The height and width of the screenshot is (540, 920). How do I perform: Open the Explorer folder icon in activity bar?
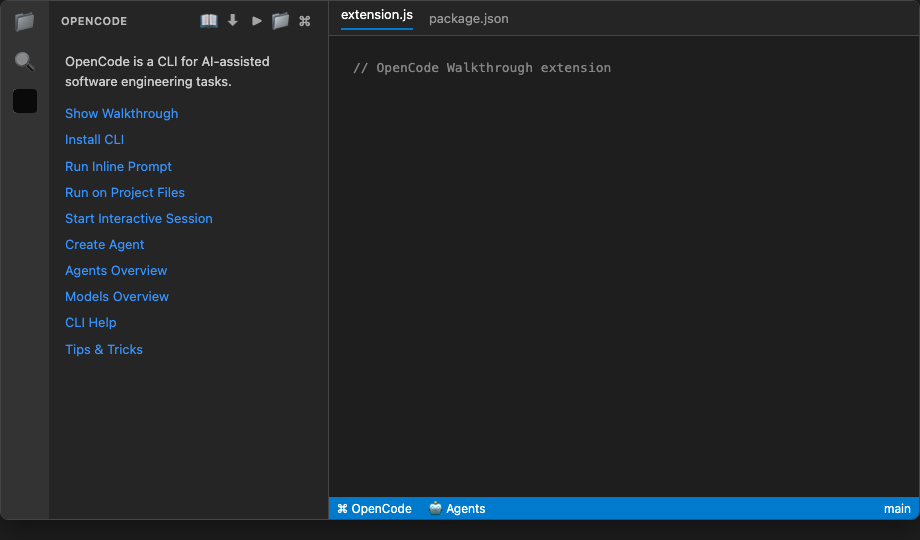[25, 22]
